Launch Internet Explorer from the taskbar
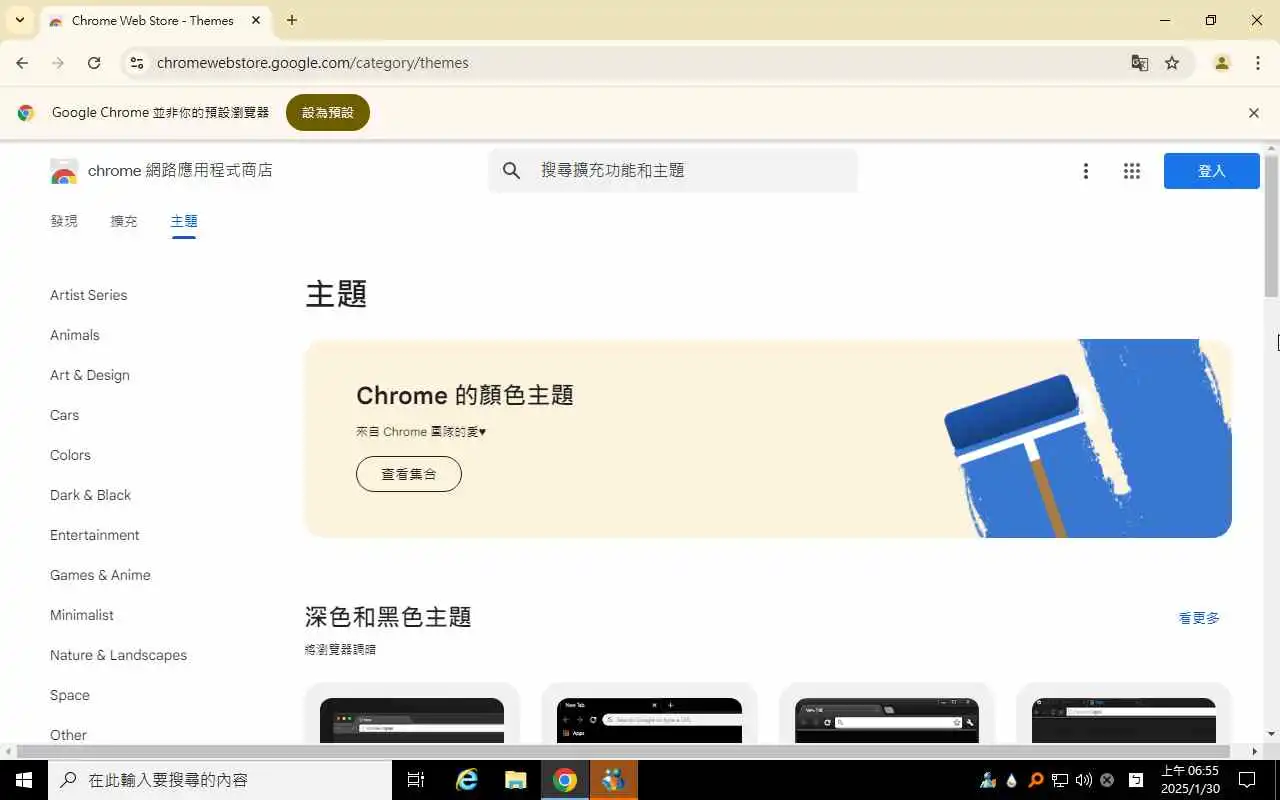The height and width of the screenshot is (800, 1280). (467, 780)
